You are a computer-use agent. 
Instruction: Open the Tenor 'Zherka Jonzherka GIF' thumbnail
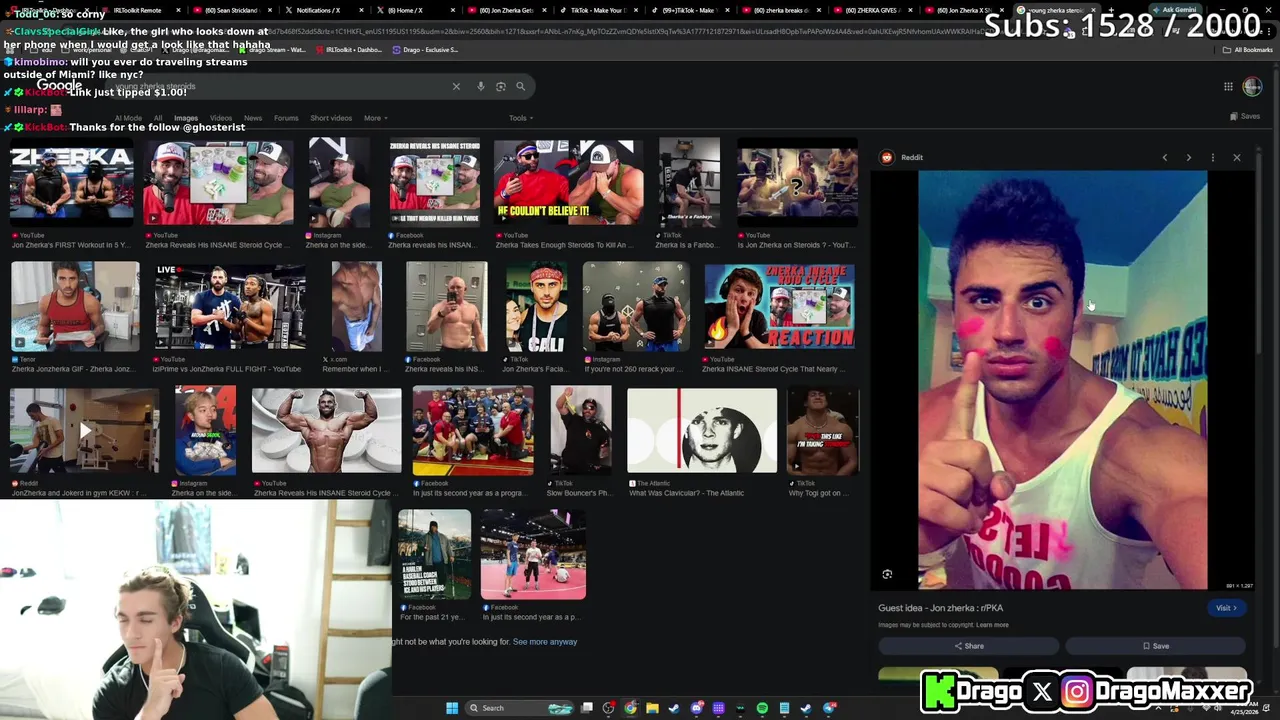[x=75, y=306]
